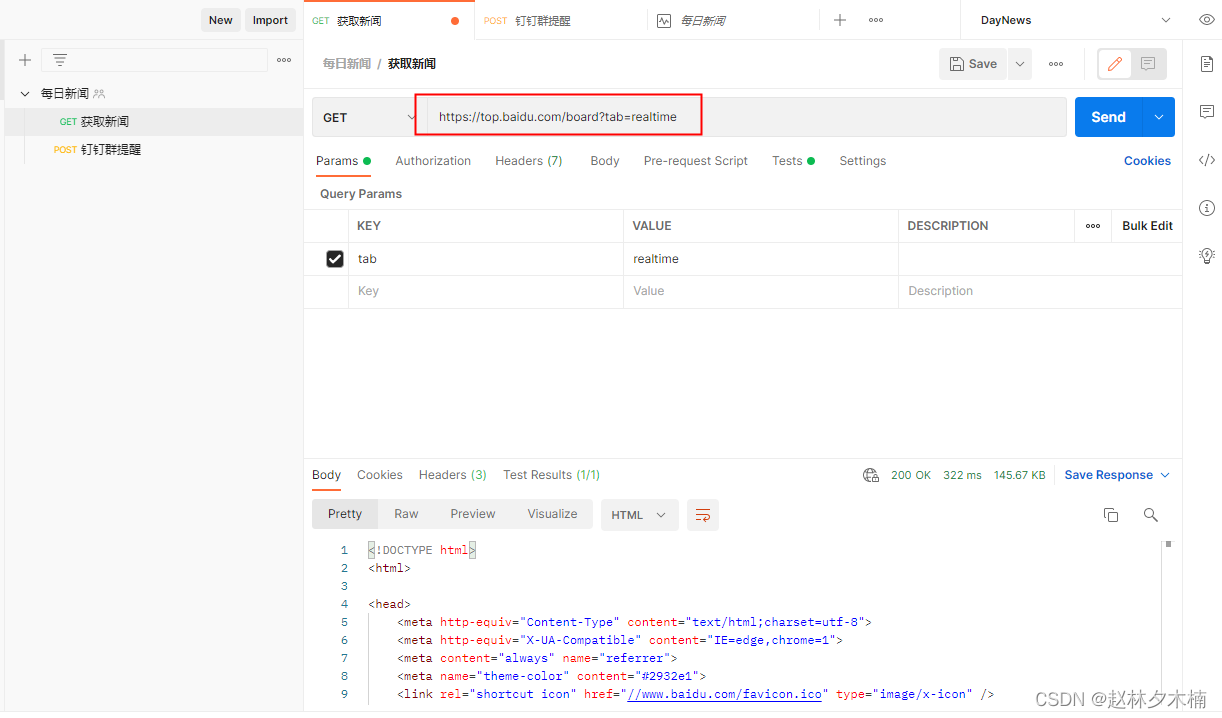Open the Test Results (1/1) tab

click(552, 475)
